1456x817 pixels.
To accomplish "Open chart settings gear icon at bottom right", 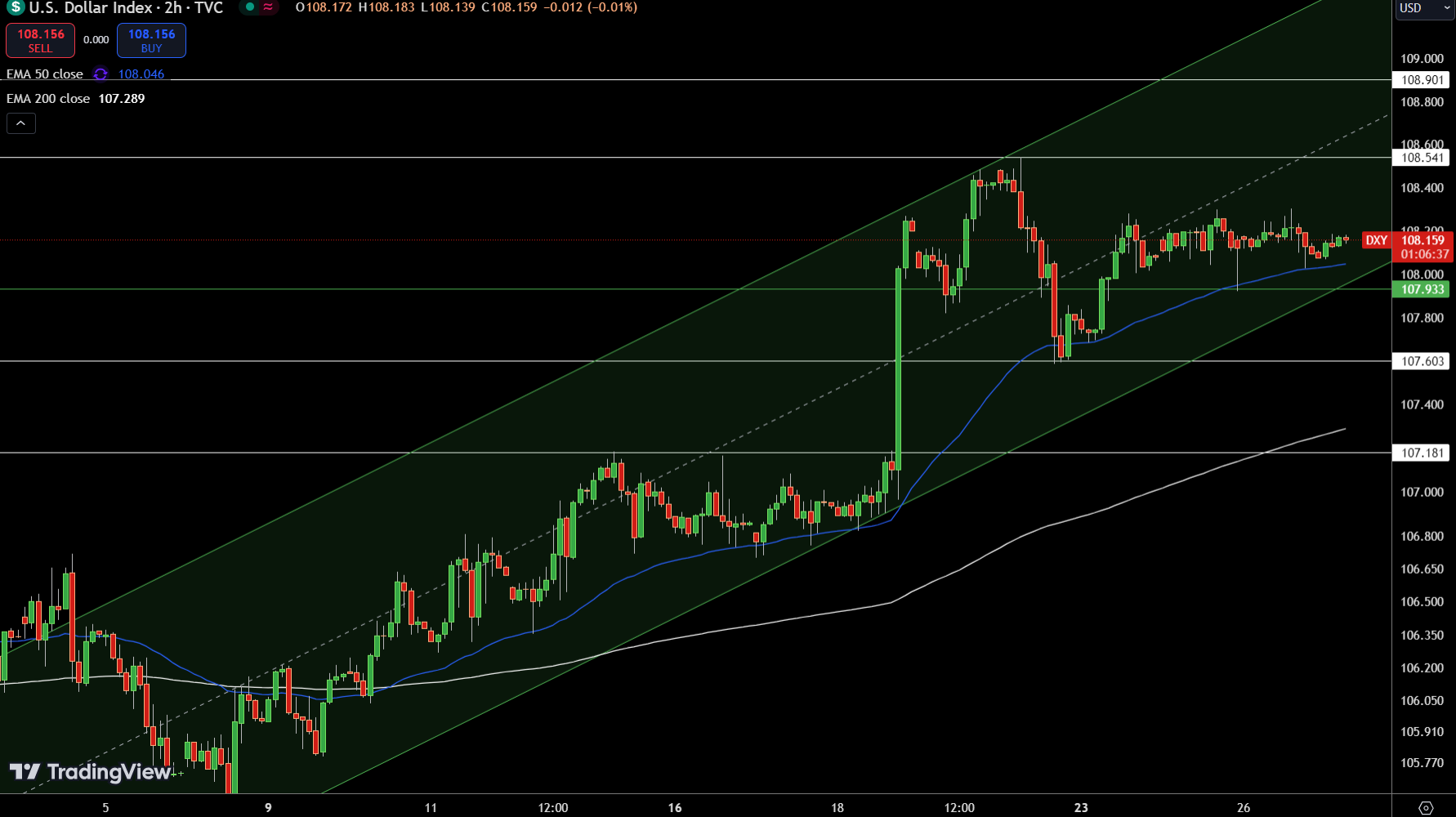I will click(1426, 807).
